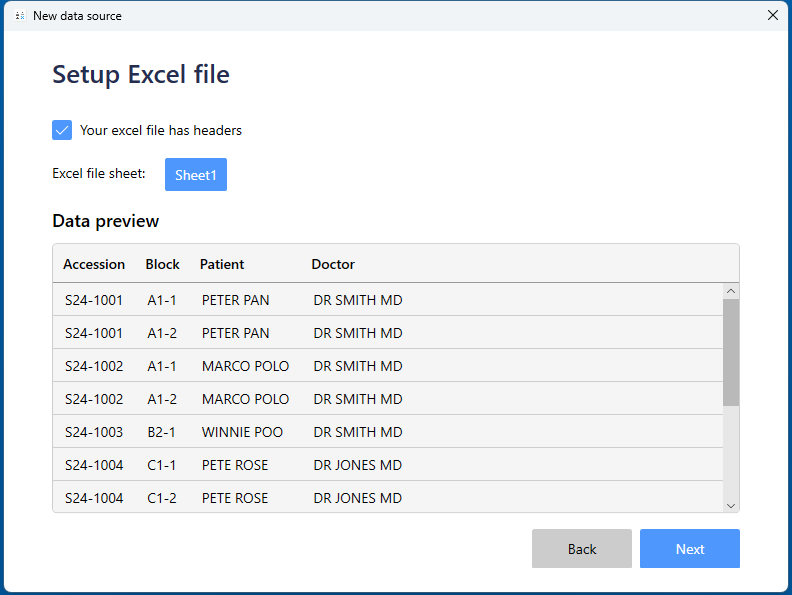
Task: Click DR JONES MD in the C1-2 row
Action: [x=357, y=498]
